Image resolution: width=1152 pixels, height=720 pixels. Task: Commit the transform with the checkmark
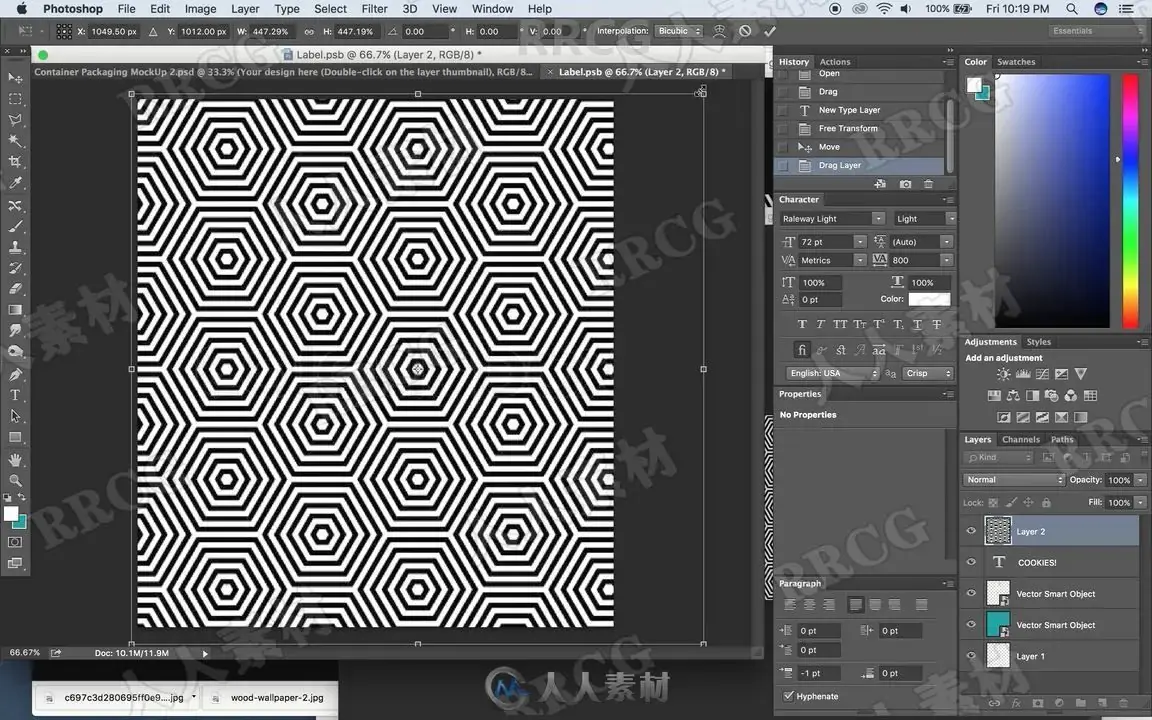[x=770, y=31]
